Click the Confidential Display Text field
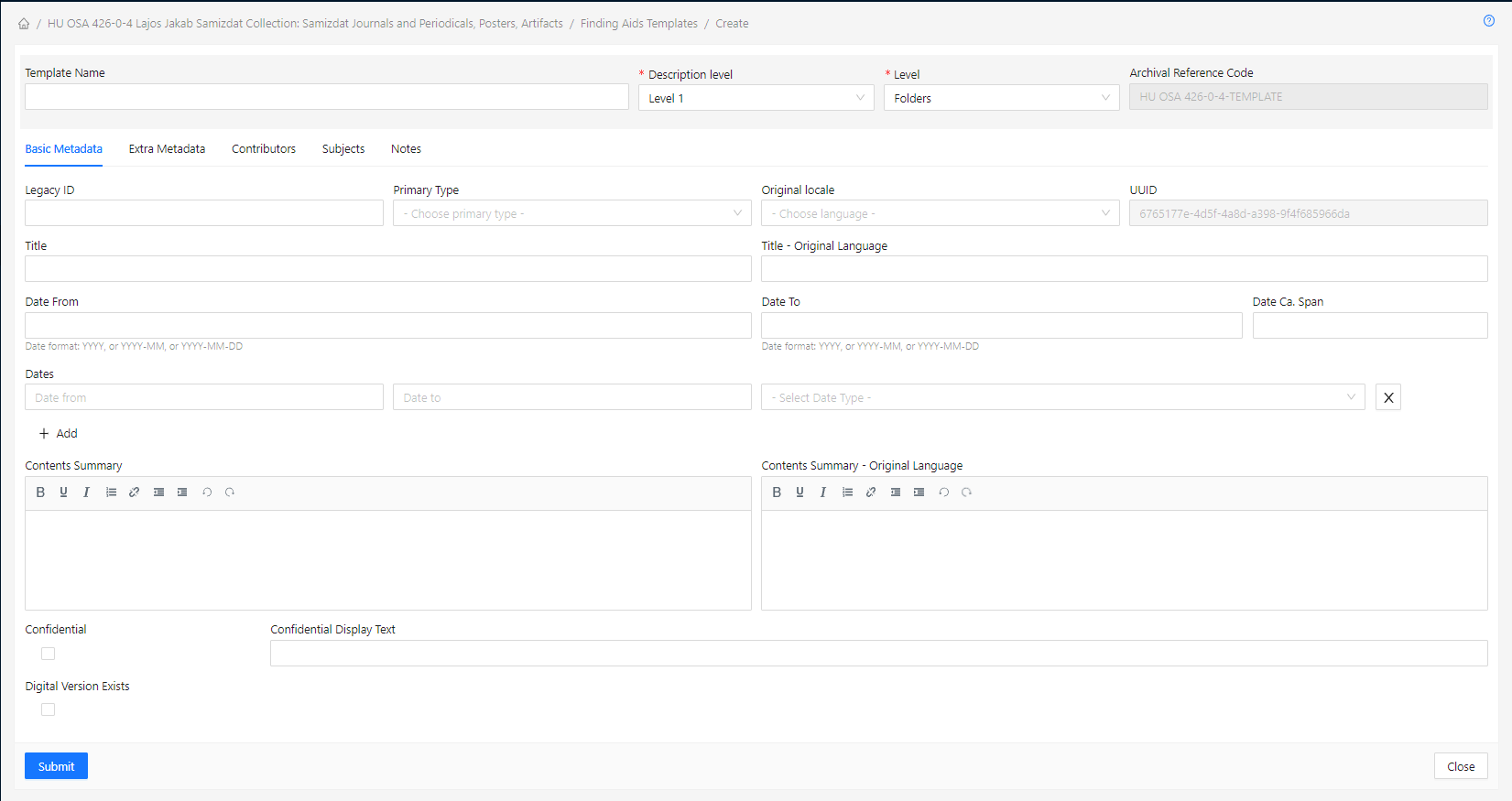 click(879, 654)
